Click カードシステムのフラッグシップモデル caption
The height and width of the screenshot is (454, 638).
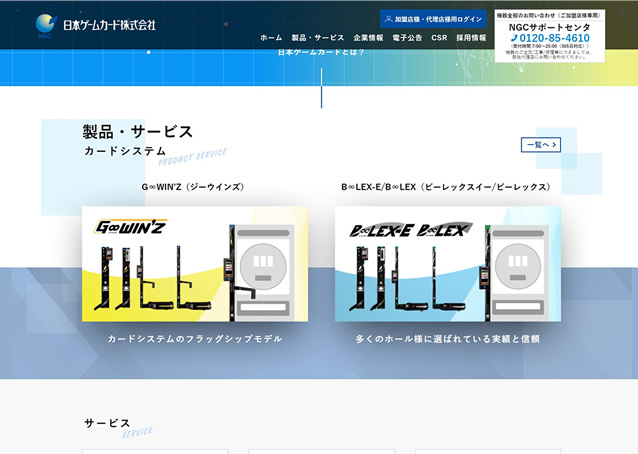(x=195, y=339)
